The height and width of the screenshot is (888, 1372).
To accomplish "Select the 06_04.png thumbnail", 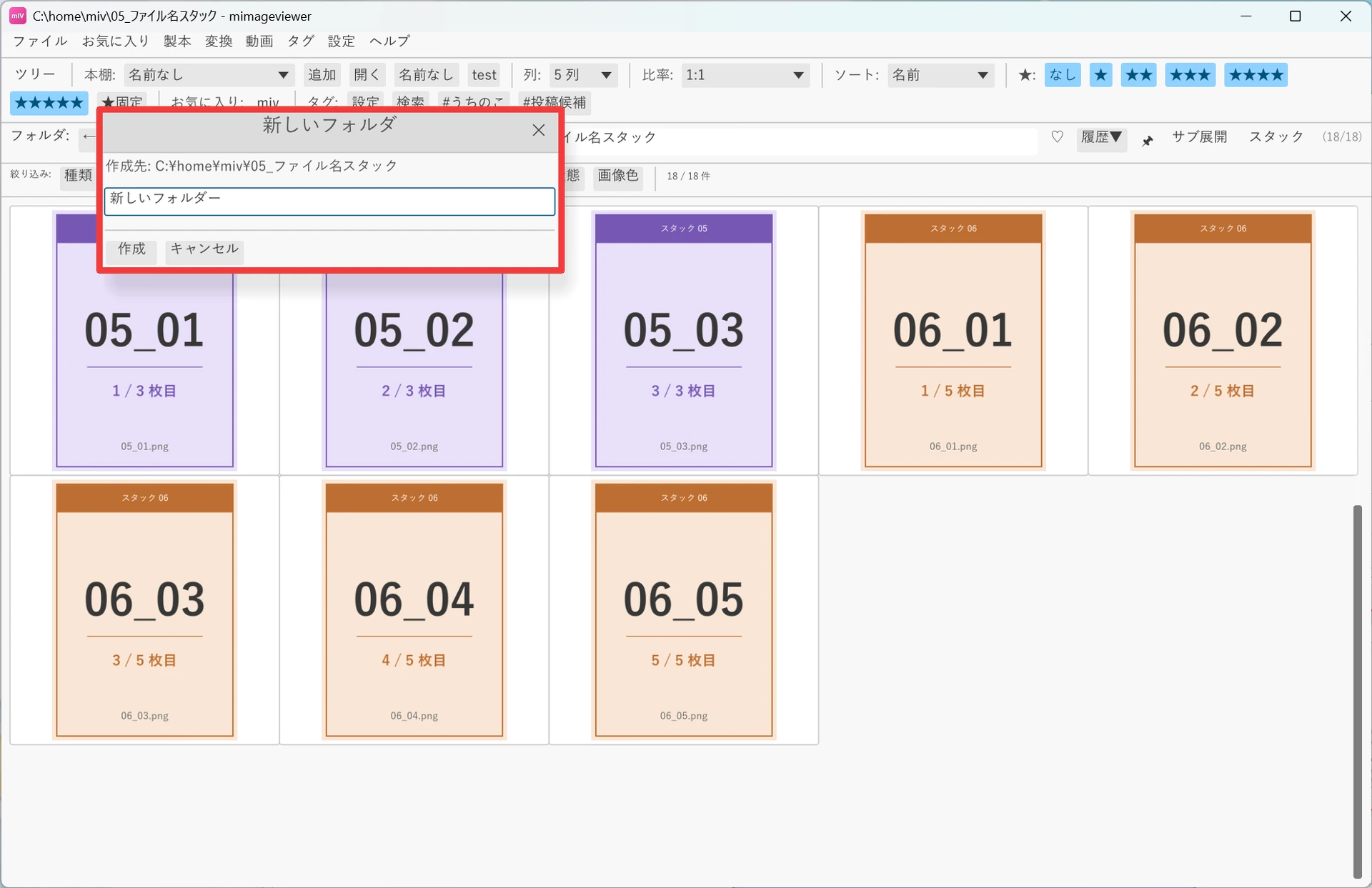I will [414, 609].
